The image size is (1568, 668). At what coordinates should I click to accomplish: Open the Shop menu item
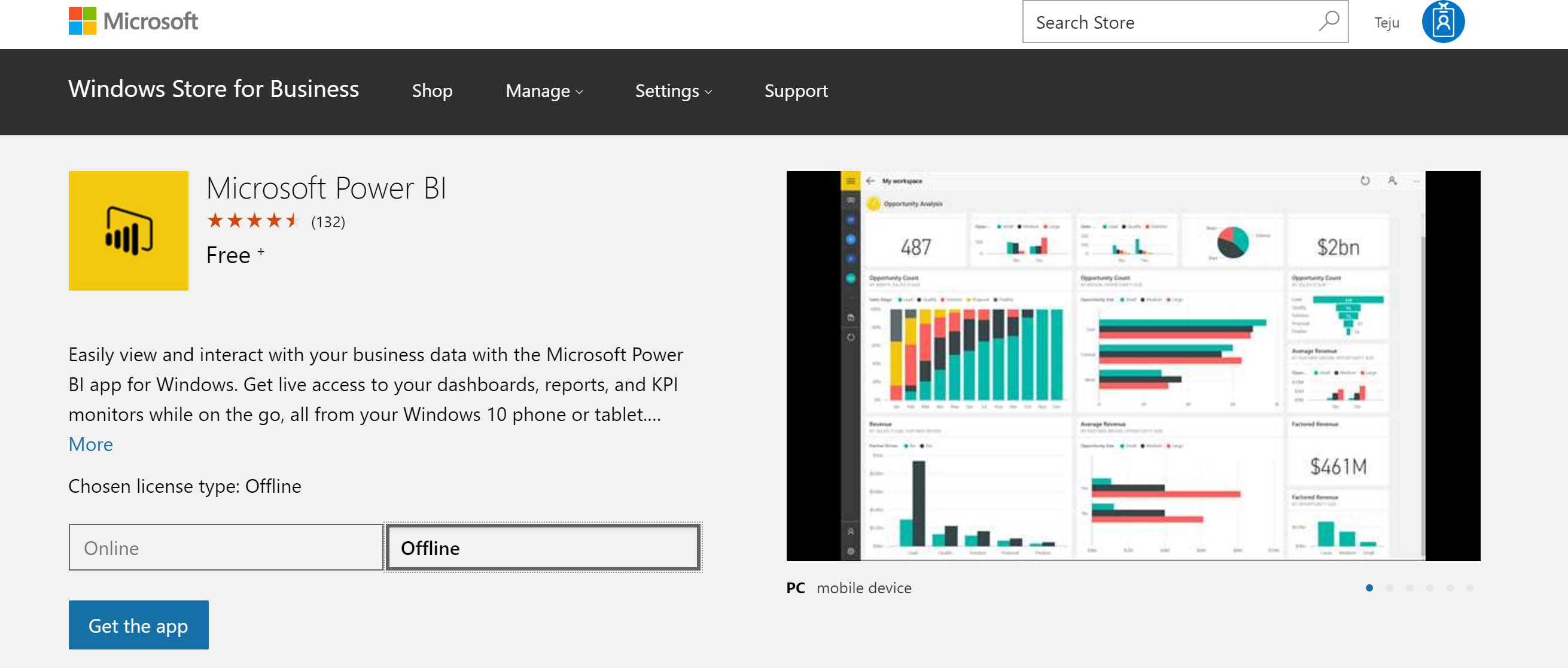432,91
